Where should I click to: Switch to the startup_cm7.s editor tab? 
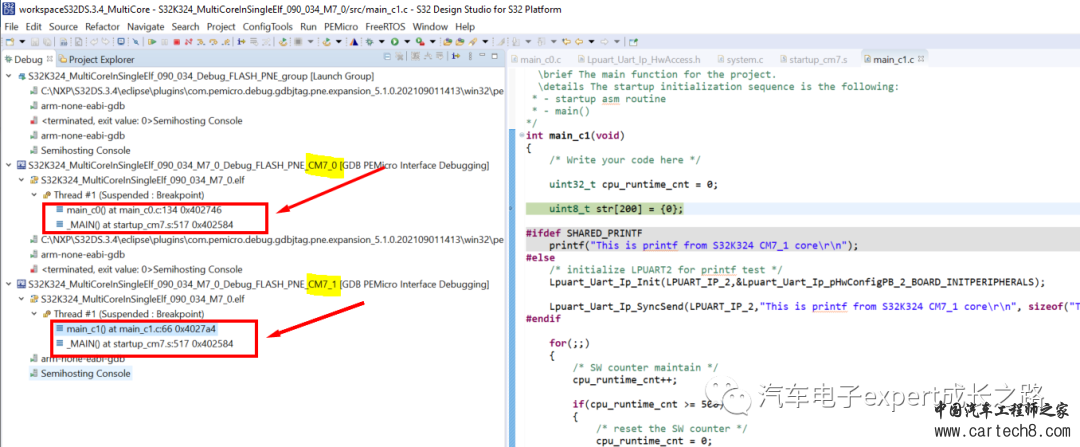point(813,59)
